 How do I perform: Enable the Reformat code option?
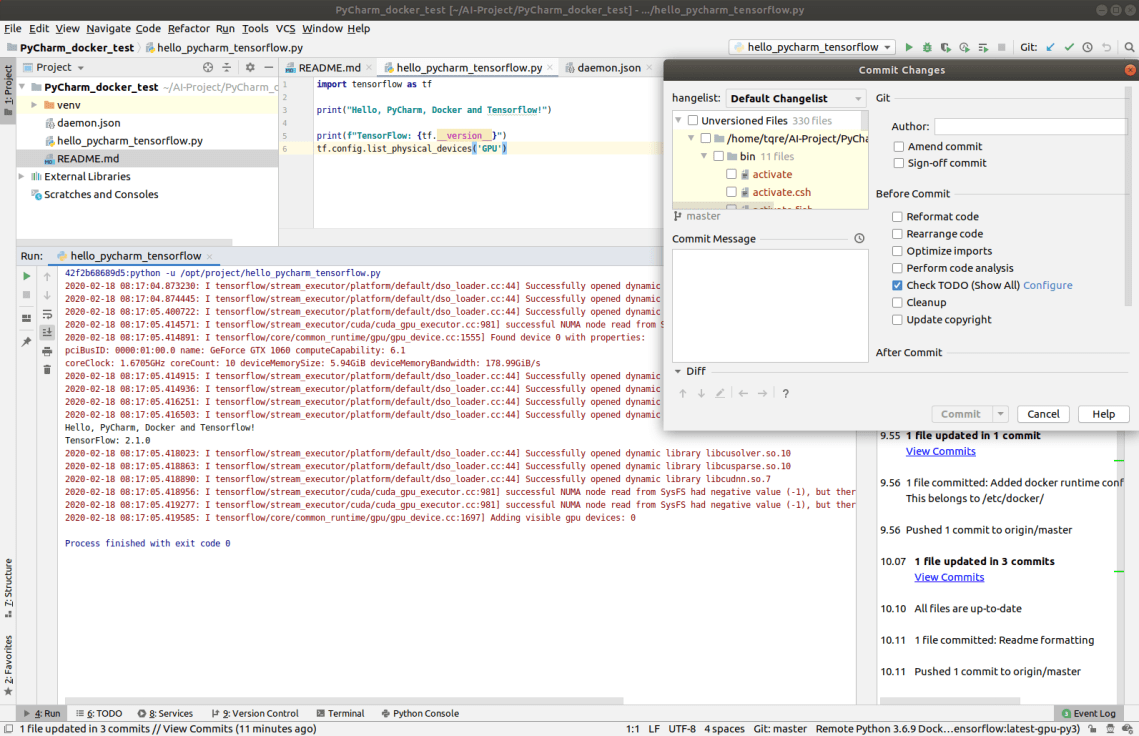[897, 216]
